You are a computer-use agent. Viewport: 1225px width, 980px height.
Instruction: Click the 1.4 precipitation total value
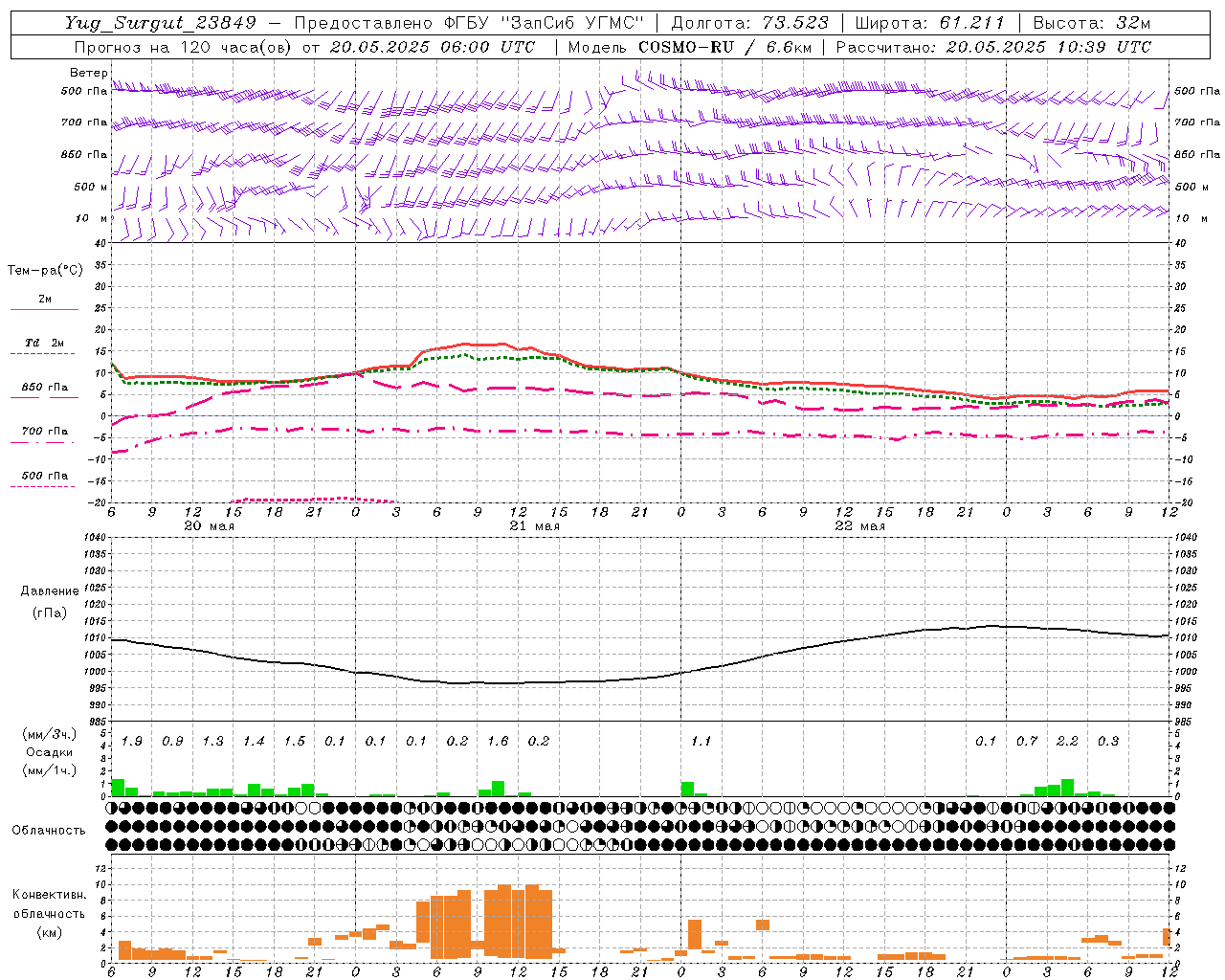coord(254,742)
